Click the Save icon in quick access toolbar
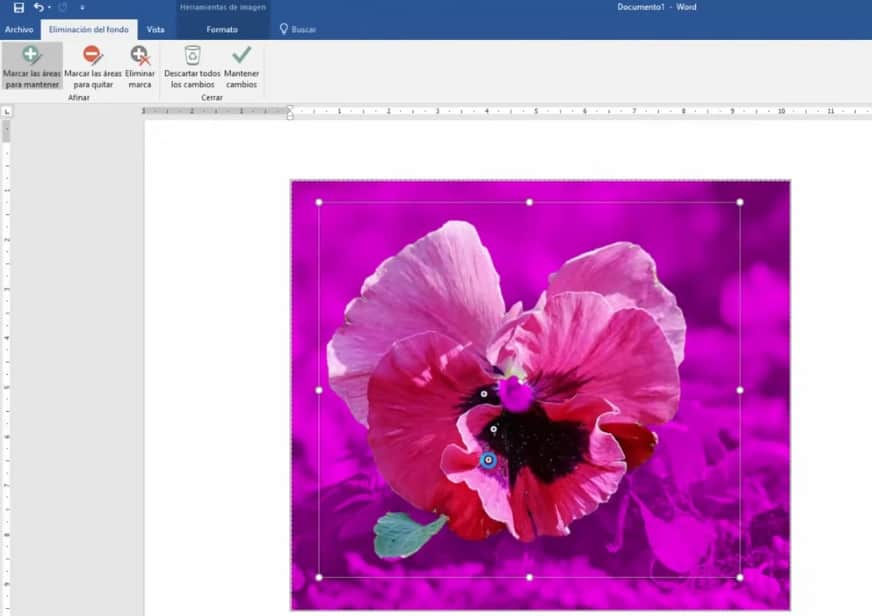This screenshot has height=616, width=872. (x=18, y=7)
